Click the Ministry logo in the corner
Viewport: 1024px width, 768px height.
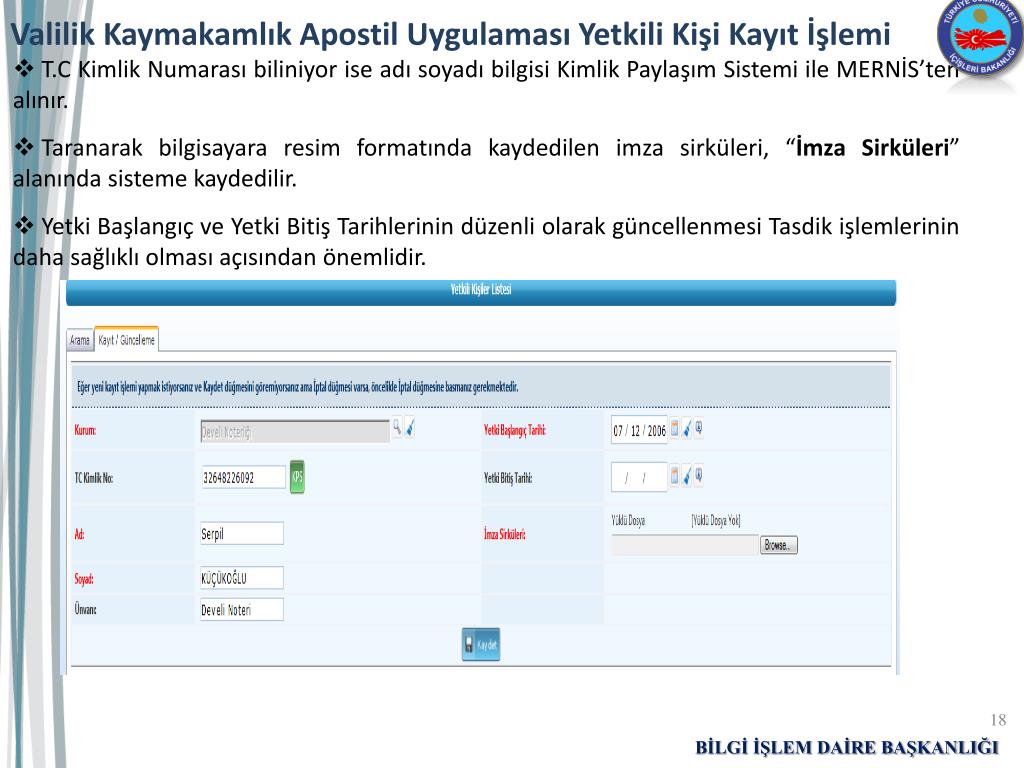[x=980, y=38]
